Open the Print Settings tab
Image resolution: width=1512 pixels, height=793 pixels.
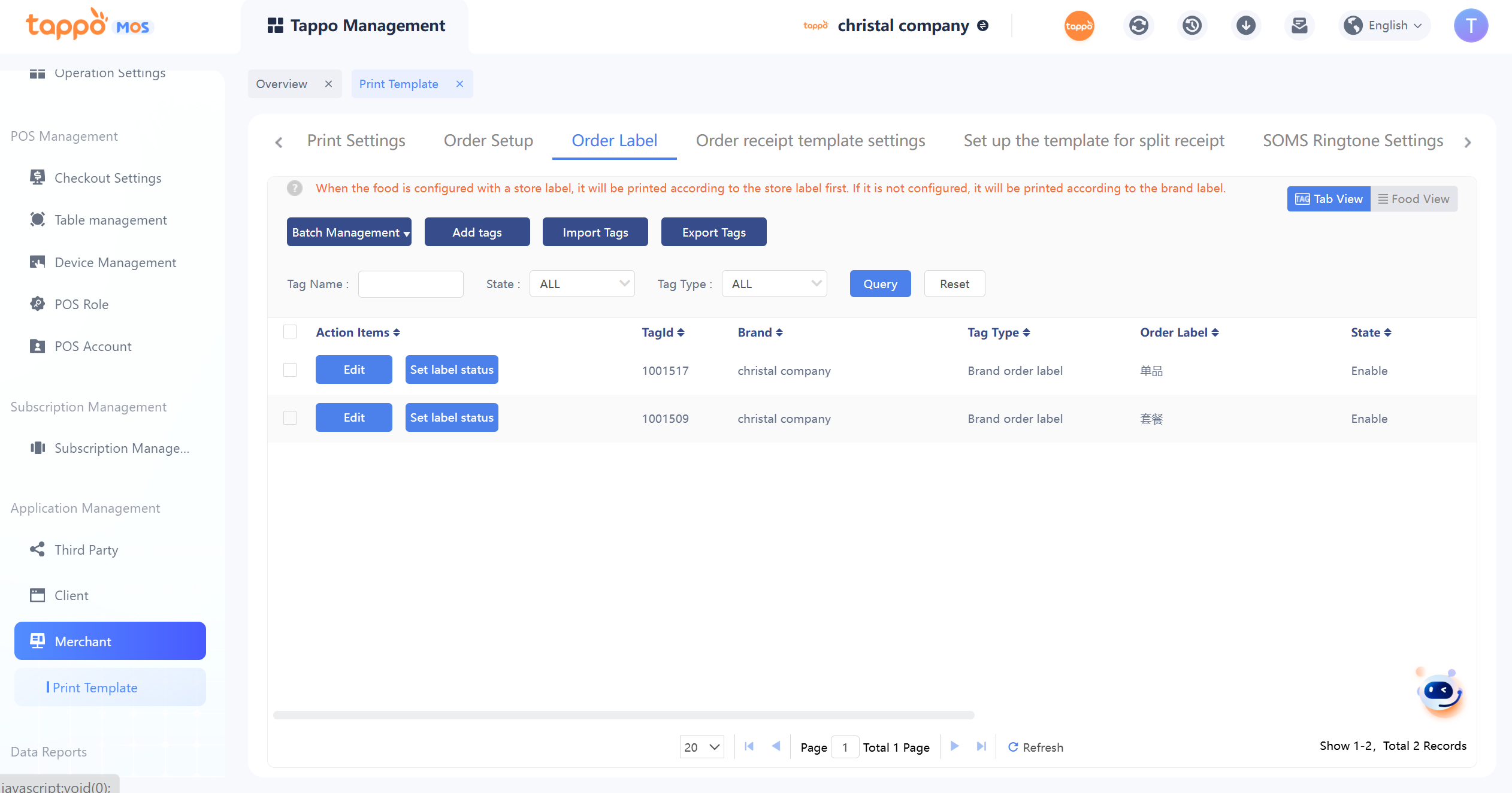(x=356, y=141)
